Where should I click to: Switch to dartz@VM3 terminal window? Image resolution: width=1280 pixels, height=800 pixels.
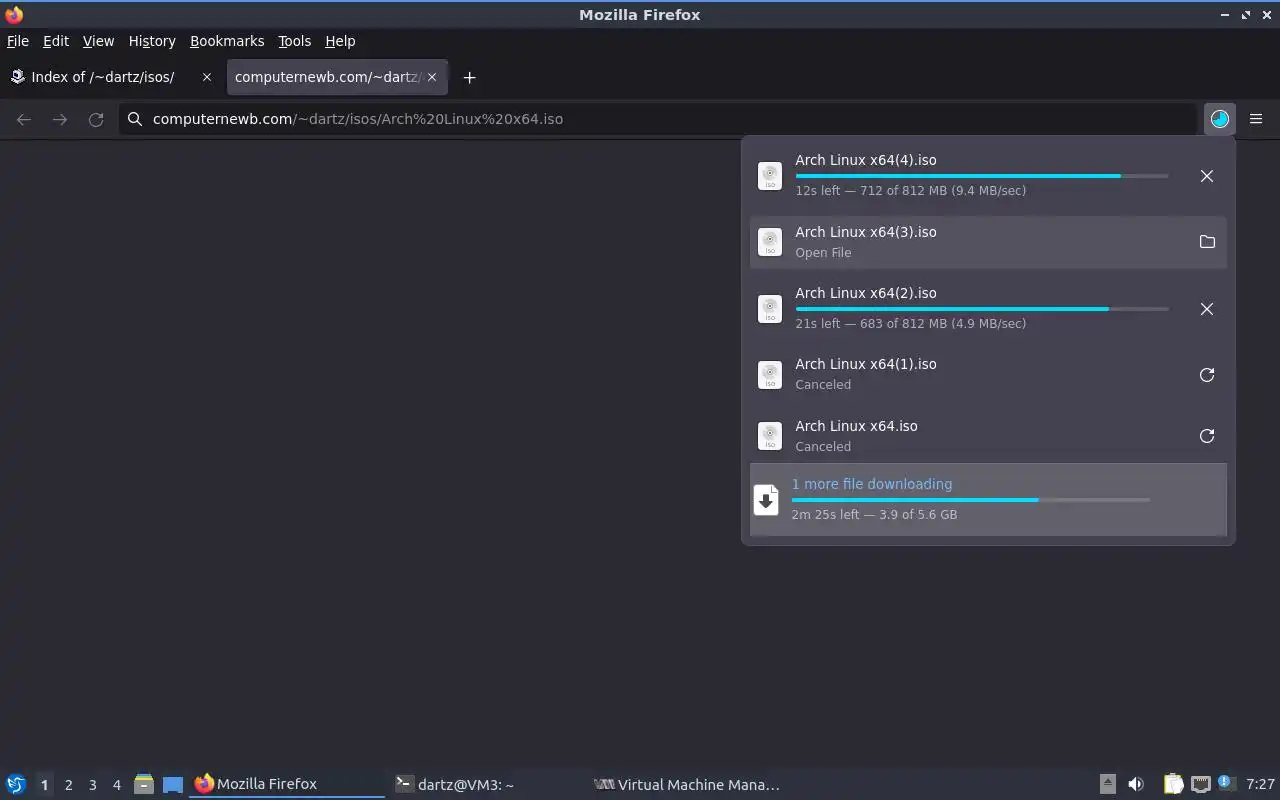pyautogui.click(x=487, y=785)
